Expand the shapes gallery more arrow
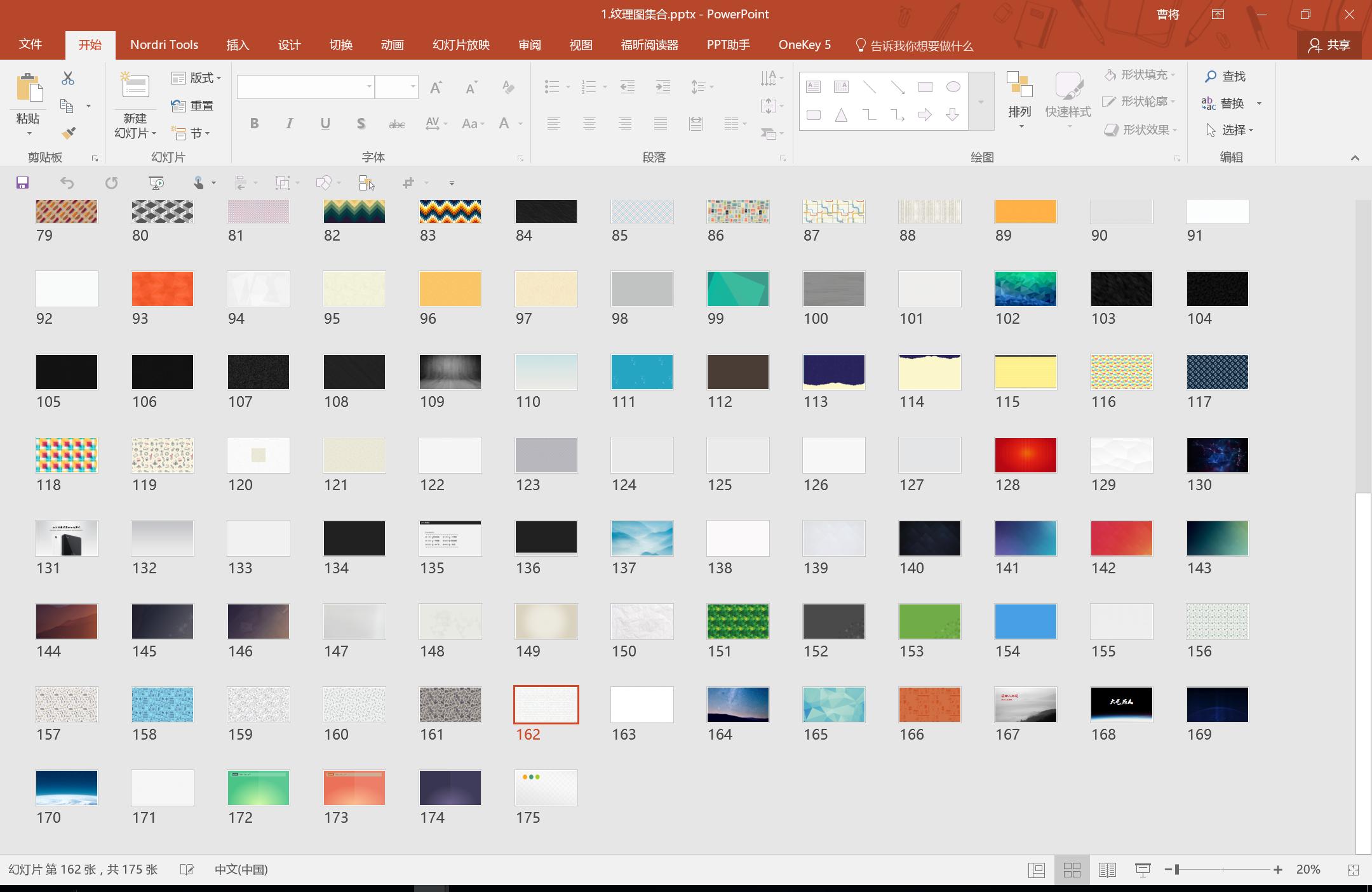1372x892 pixels. click(981, 102)
